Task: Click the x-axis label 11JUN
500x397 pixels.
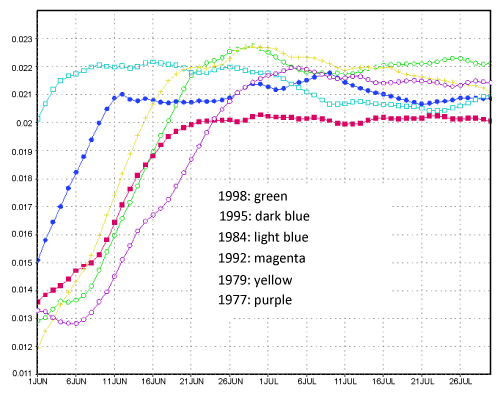Action: pyautogui.click(x=115, y=381)
